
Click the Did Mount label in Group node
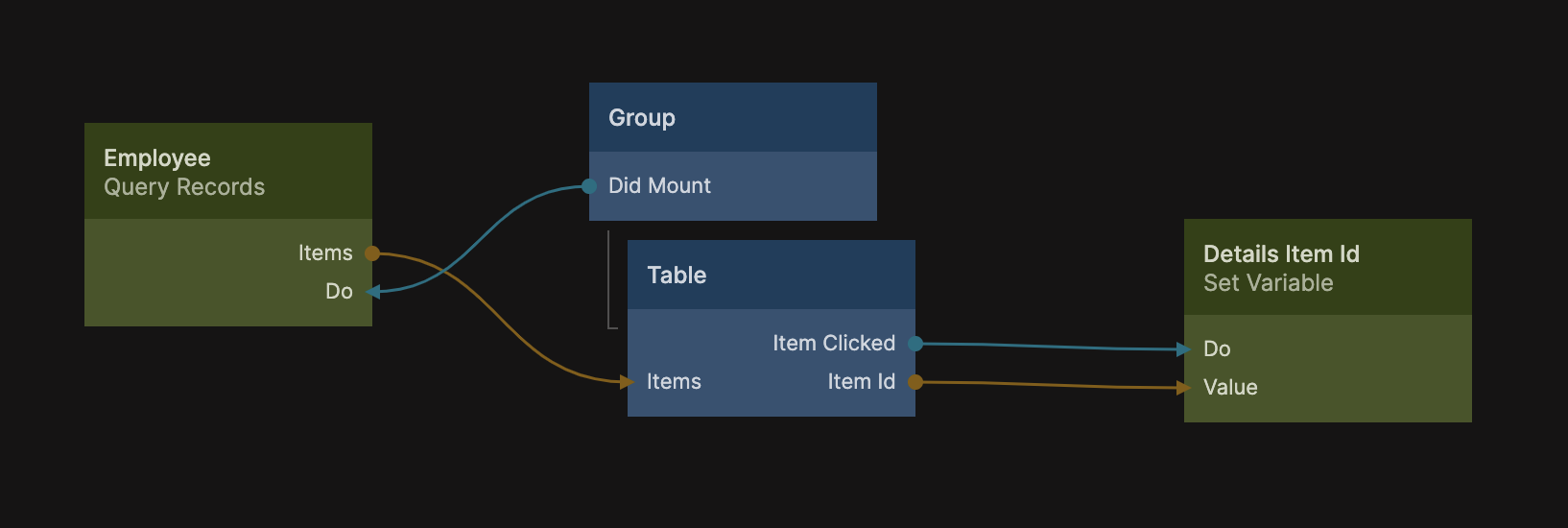coord(659,186)
